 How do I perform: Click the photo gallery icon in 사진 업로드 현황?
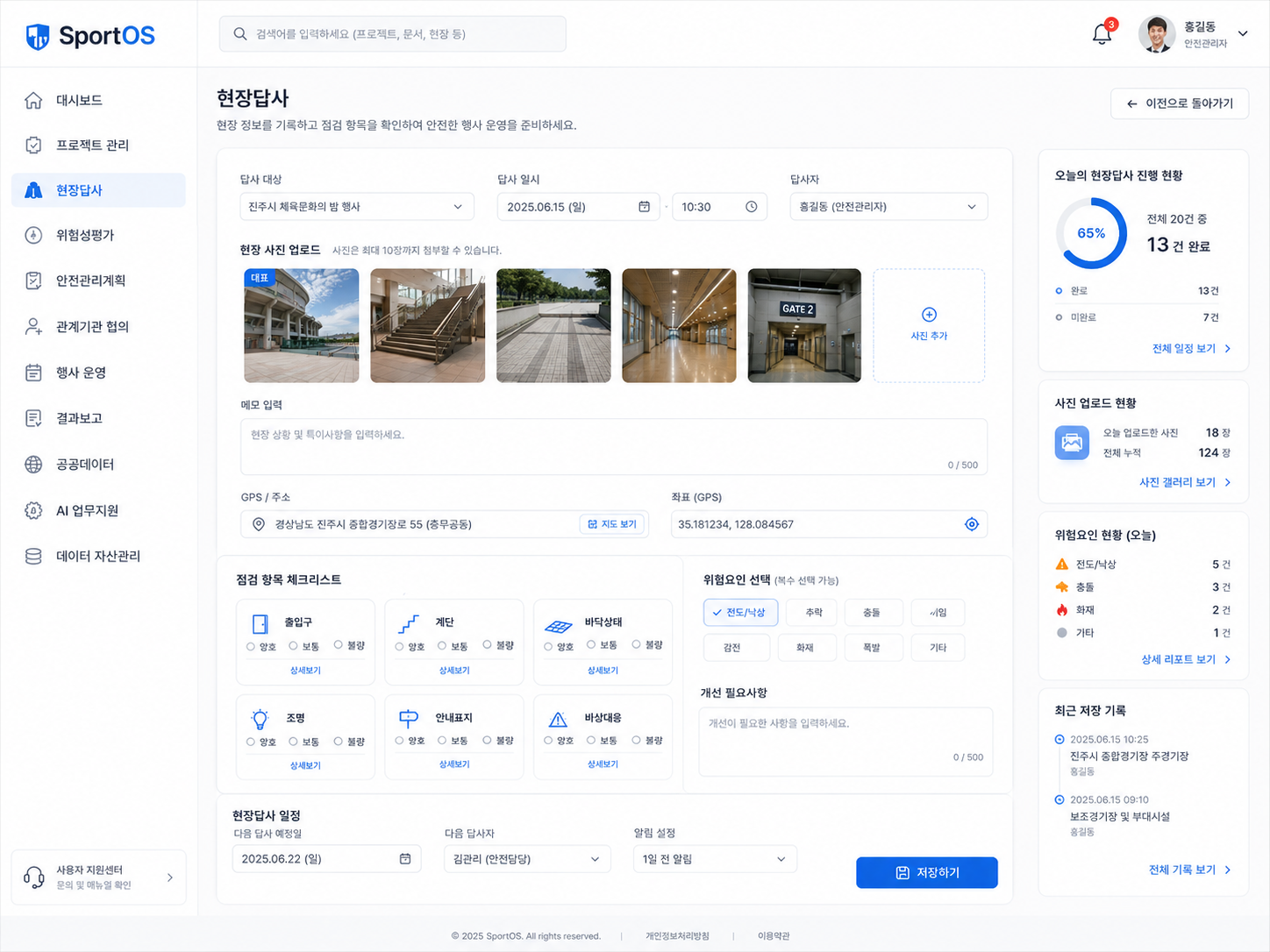1072,443
